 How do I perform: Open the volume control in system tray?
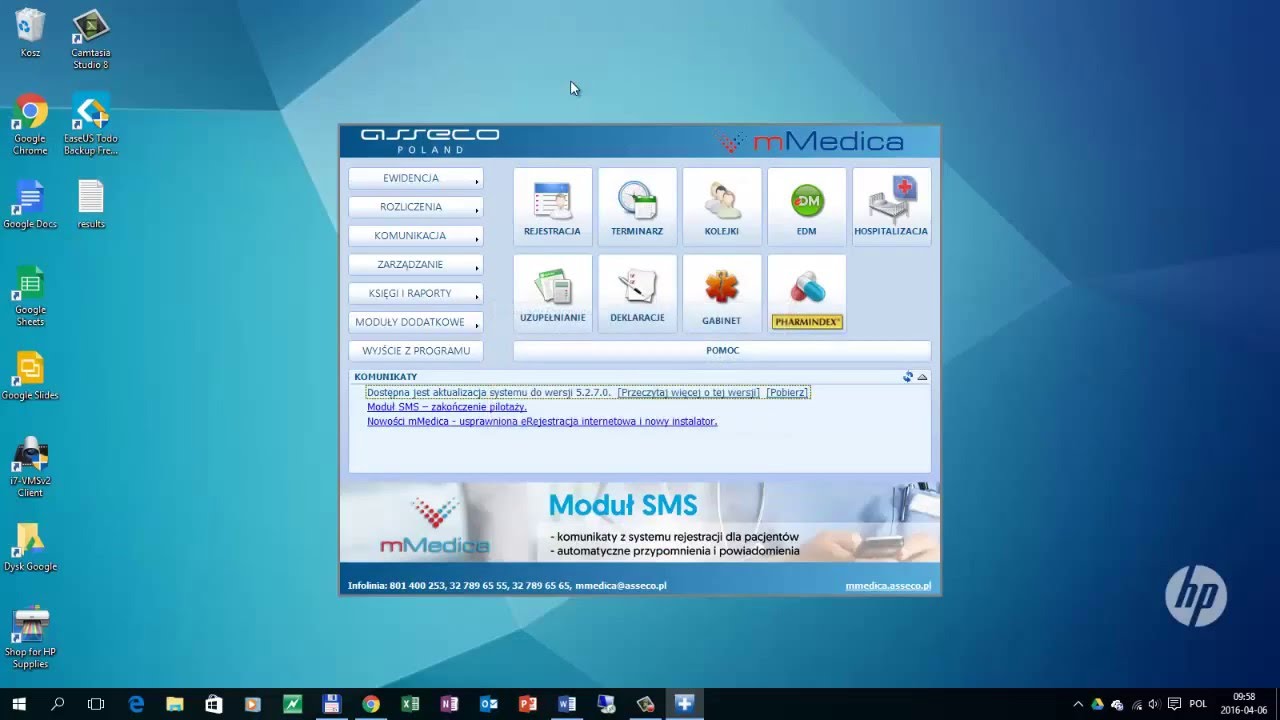[x=1155, y=704]
